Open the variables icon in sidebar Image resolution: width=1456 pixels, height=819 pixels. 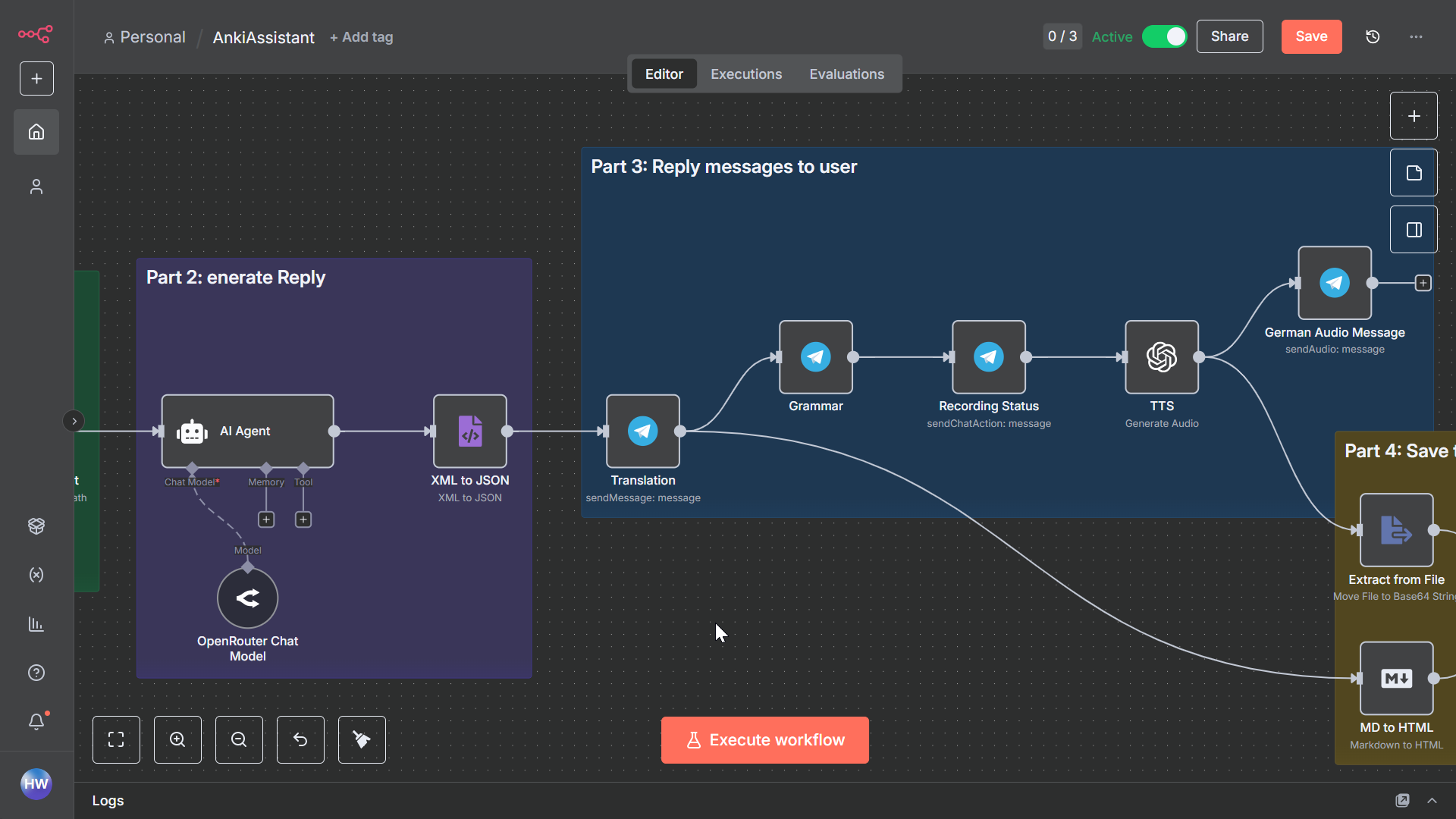point(36,575)
